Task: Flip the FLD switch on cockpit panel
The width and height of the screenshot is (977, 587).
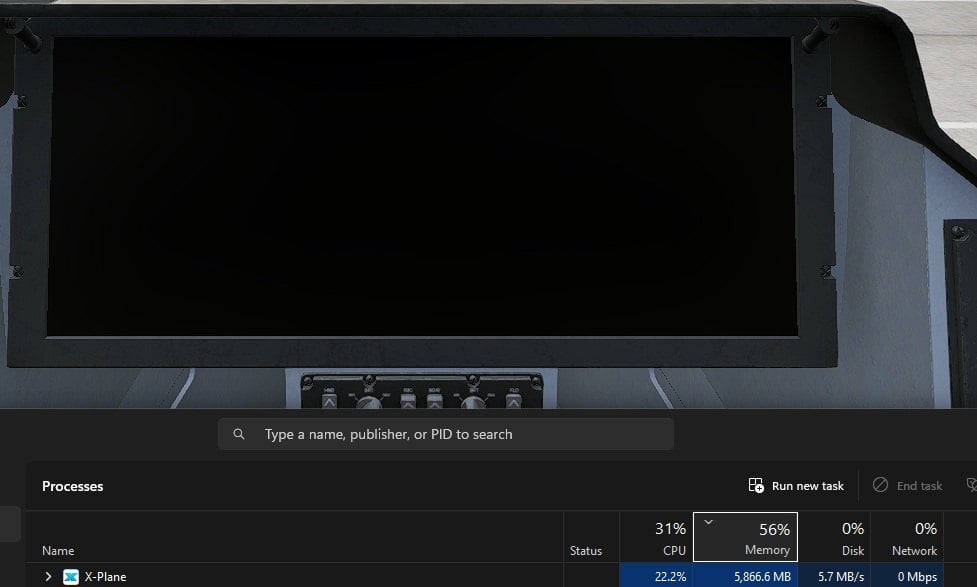Action: [x=513, y=400]
